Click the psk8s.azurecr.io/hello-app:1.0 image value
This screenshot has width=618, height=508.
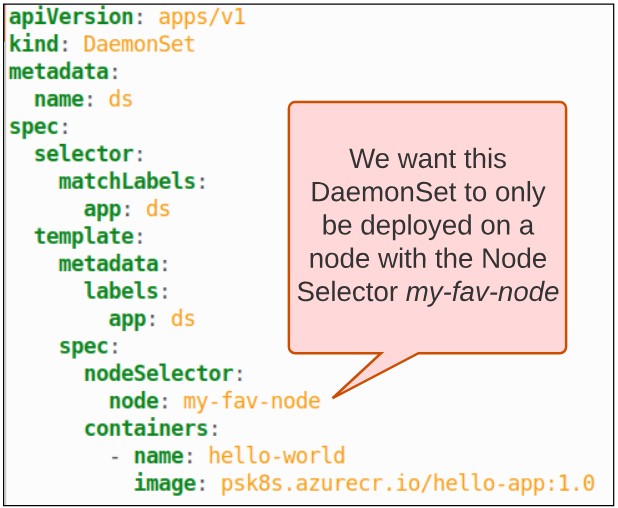tap(408, 484)
